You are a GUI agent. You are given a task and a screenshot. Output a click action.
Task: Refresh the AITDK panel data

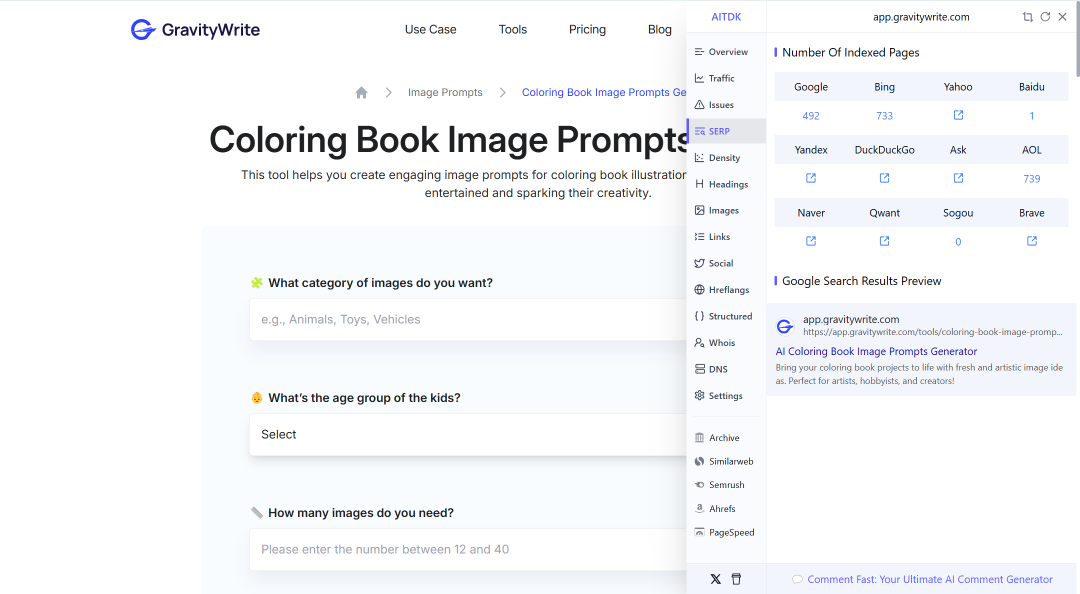click(x=1045, y=17)
